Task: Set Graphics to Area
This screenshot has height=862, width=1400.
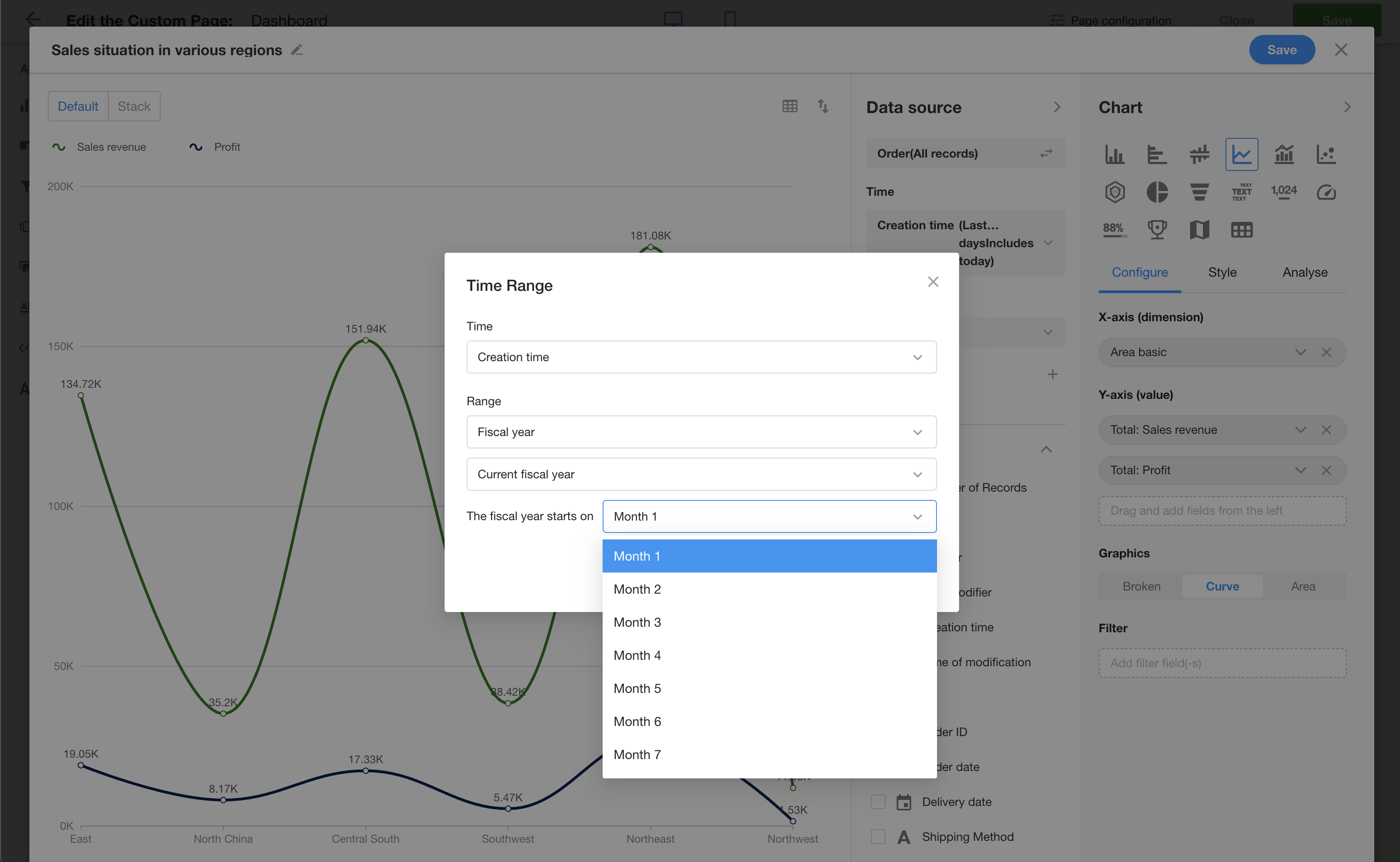Action: (1303, 586)
